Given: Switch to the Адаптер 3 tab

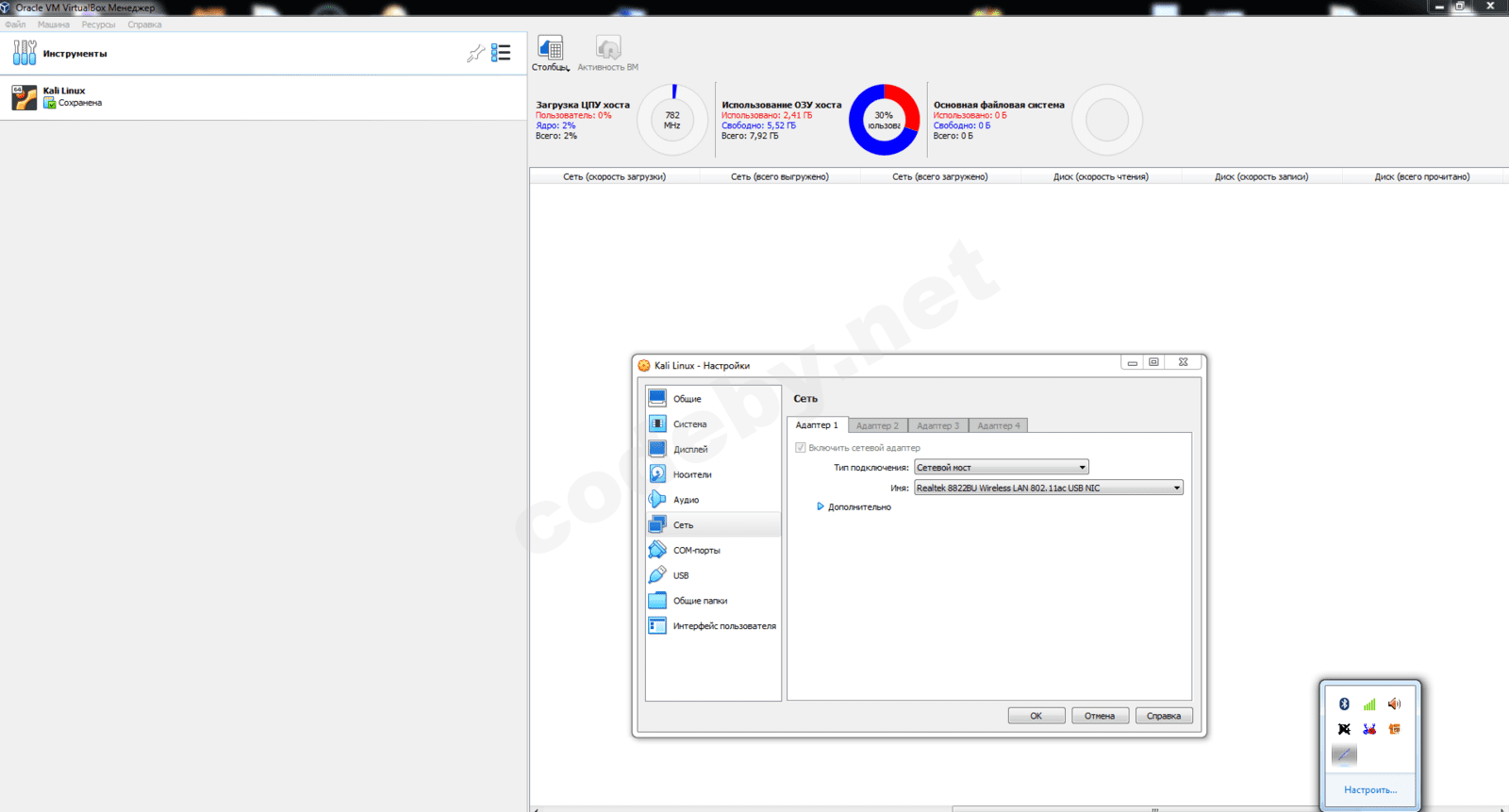Looking at the screenshot, I should tap(937, 425).
